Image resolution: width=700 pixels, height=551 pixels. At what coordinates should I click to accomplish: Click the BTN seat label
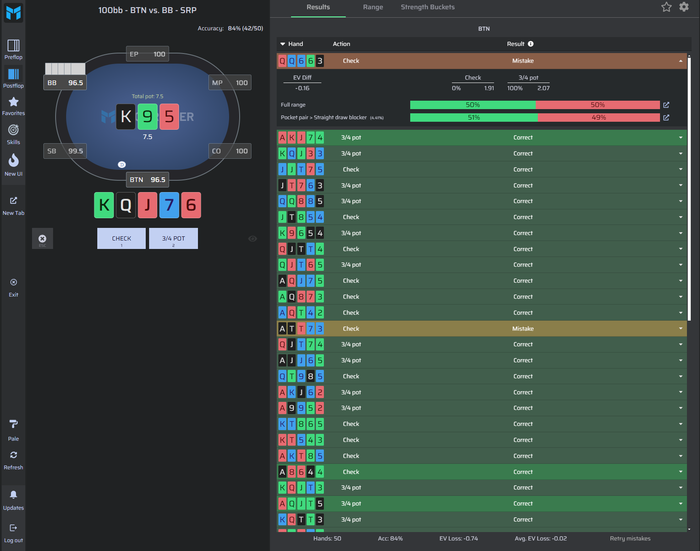point(147,179)
